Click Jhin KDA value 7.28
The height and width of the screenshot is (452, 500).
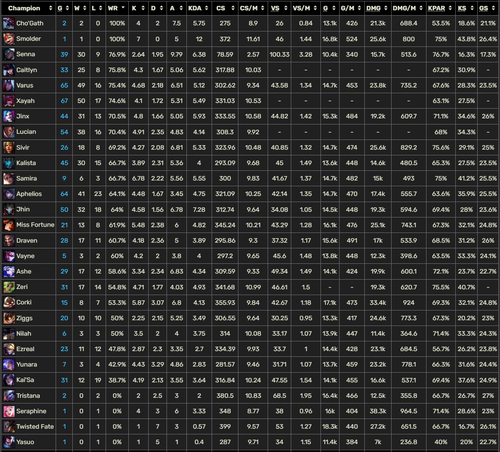(199, 210)
